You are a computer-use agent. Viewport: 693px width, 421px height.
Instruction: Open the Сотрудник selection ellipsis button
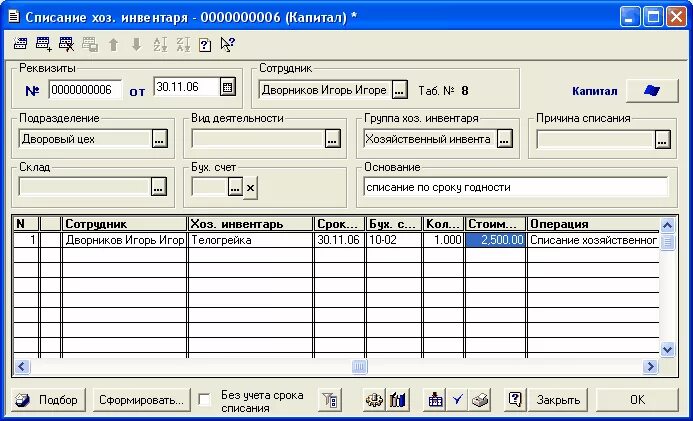399,91
